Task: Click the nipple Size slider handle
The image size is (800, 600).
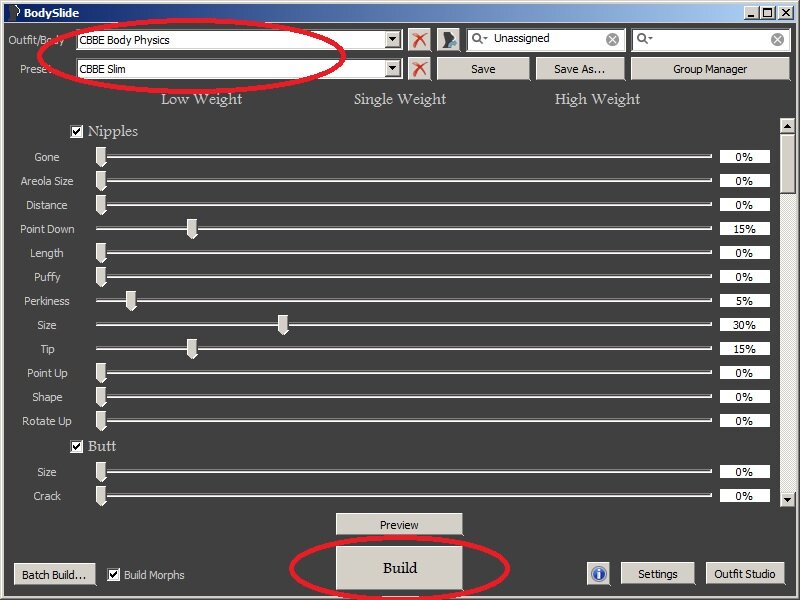Action: 283,325
